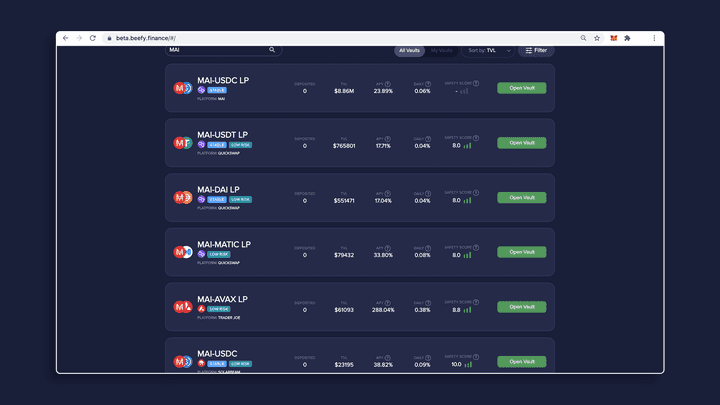Click the MAI-AVAX LP token pair icon
This screenshot has height=405, width=720.
coord(182,307)
